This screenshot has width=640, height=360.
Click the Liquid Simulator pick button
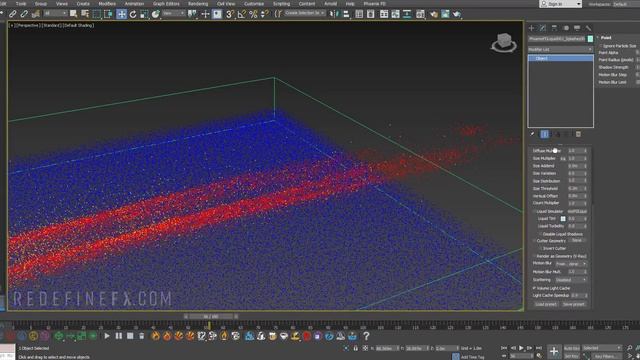pos(577,211)
